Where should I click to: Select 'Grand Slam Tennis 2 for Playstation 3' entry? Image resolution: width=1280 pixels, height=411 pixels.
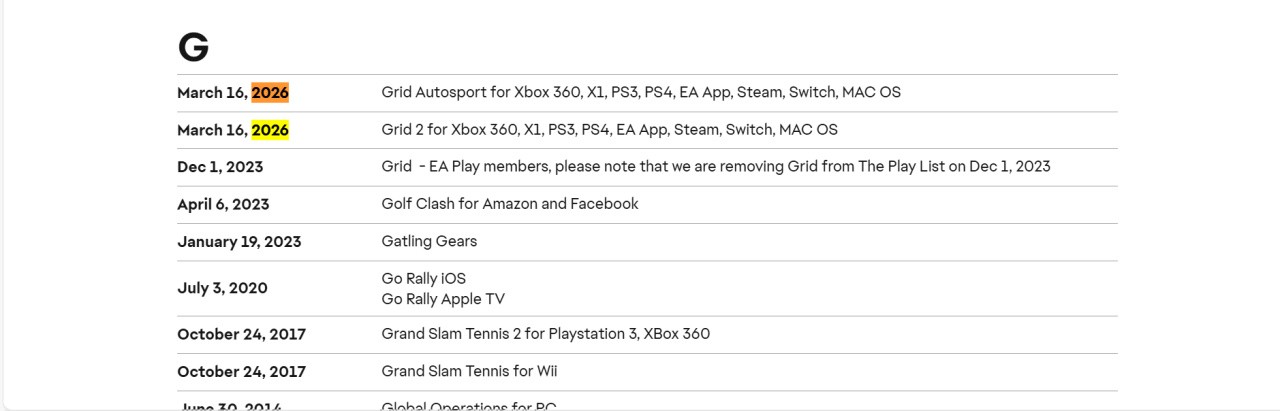point(545,333)
